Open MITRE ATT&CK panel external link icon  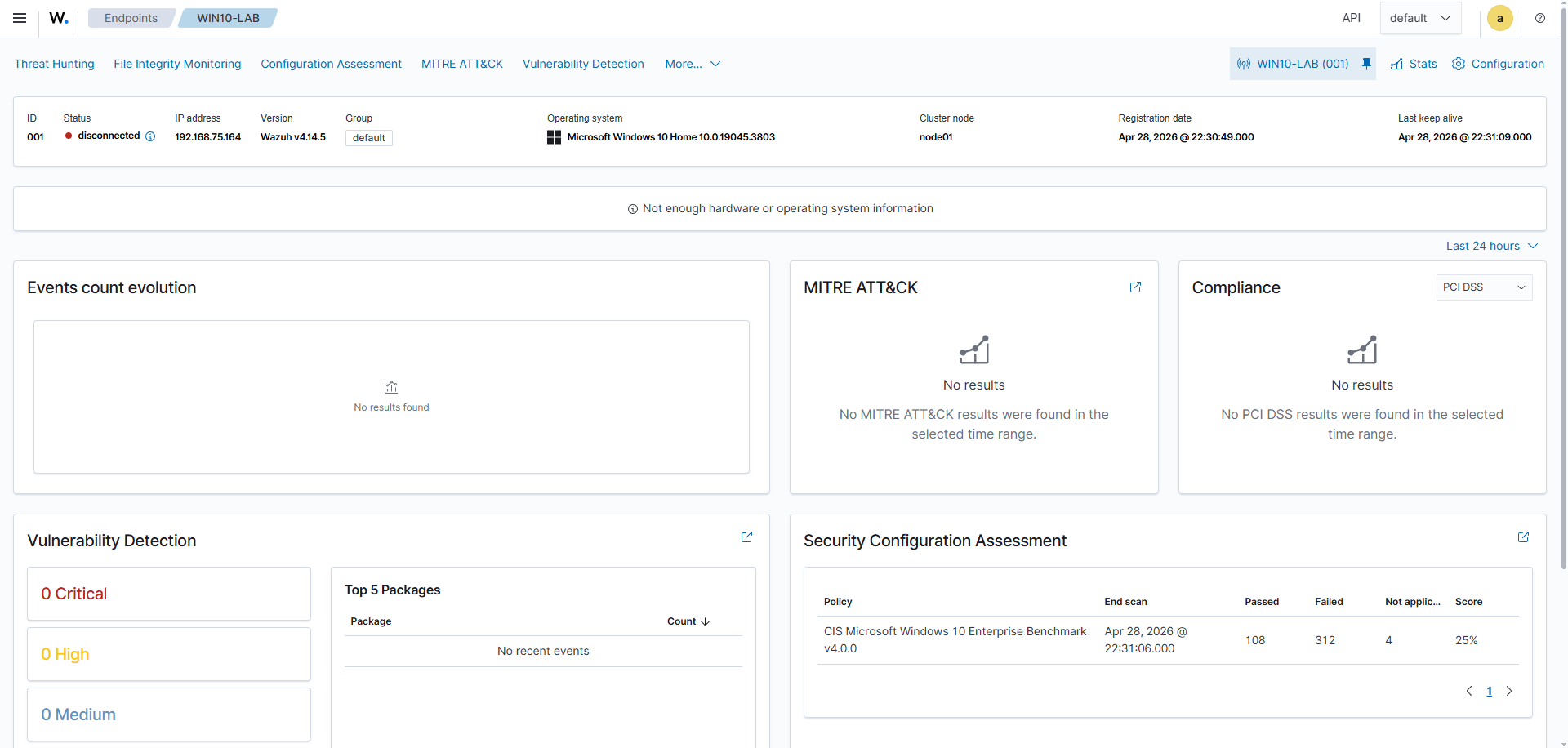coord(1135,287)
